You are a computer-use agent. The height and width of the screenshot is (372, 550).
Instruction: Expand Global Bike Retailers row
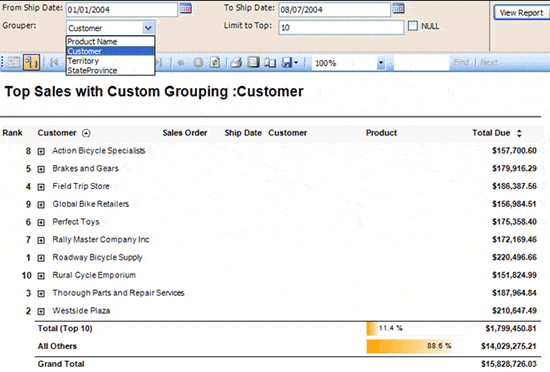coord(41,205)
